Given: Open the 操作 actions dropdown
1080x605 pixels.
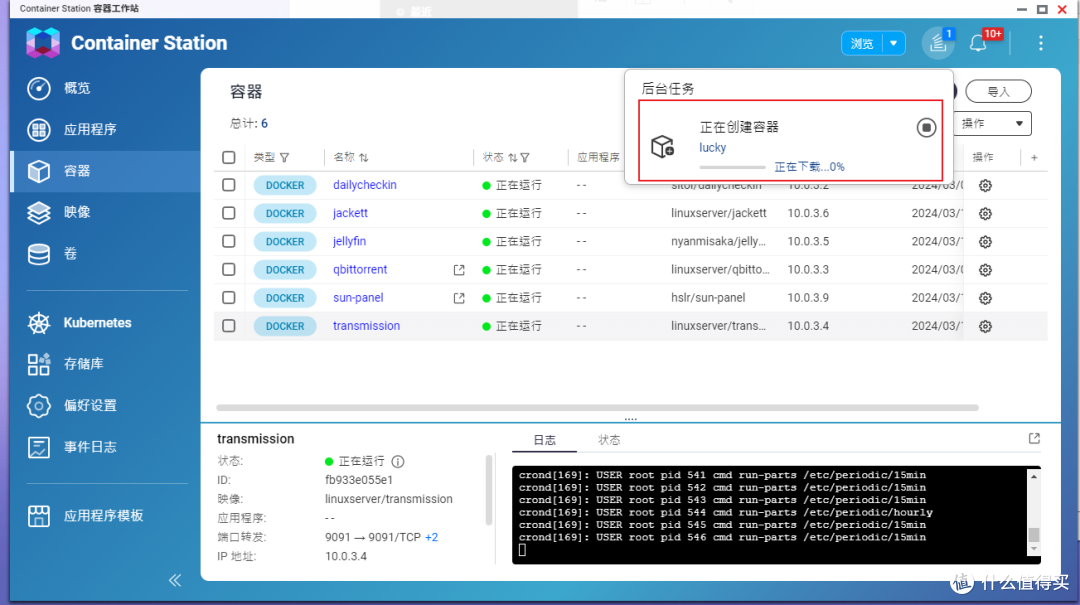Looking at the screenshot, I should [x=992, y=123].
